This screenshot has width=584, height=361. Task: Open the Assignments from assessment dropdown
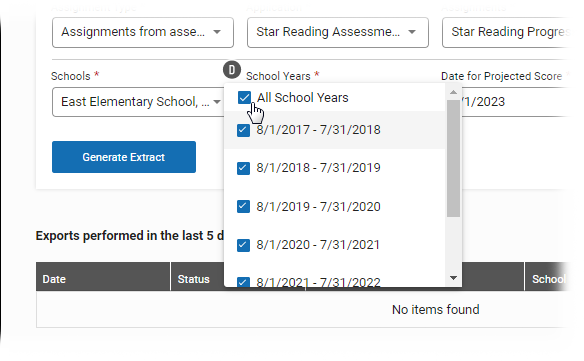143,32
